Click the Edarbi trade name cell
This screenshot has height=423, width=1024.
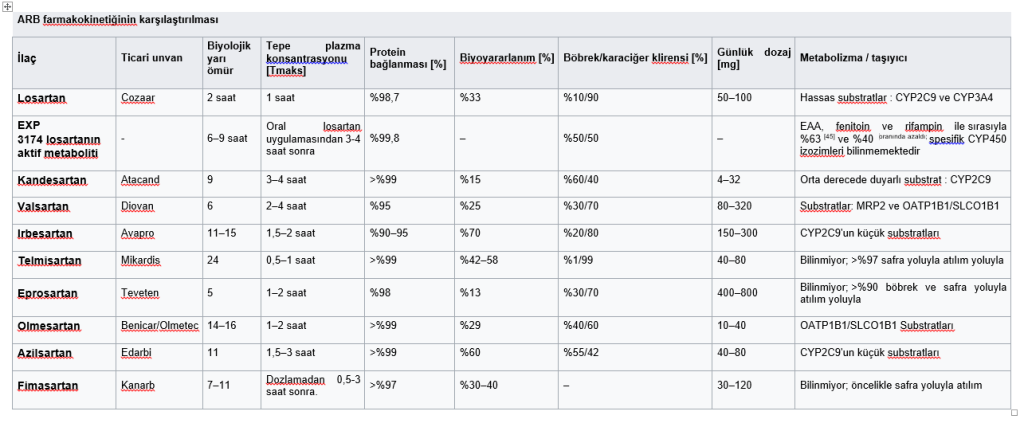click(136, 353)
